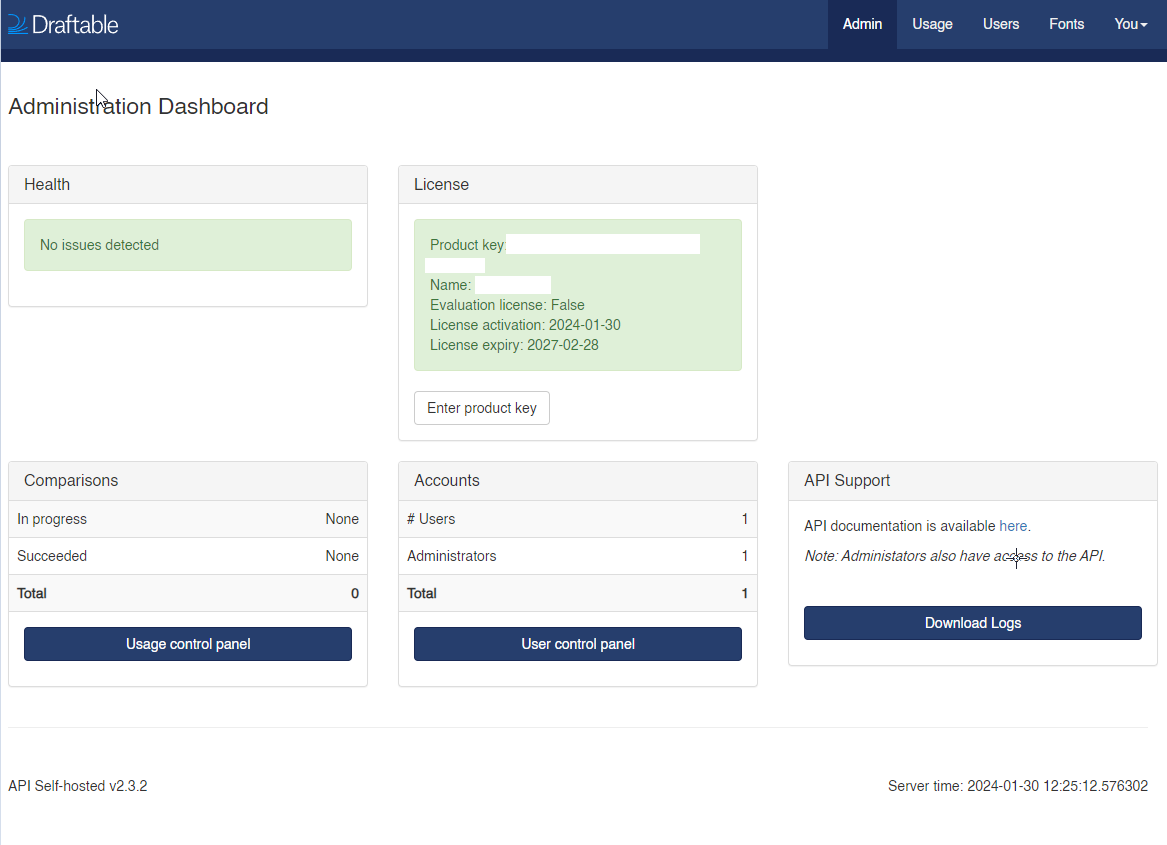Click the note about Administrators API access
This screenshot has height=845, width=1167.
click(954, 556)
